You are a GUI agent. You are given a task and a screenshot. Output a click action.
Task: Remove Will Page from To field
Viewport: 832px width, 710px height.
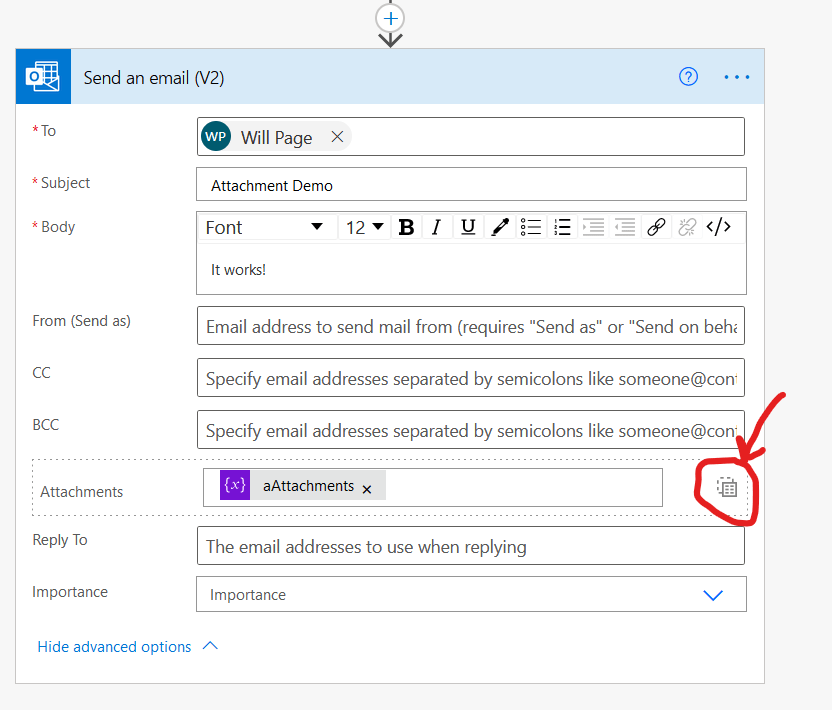[x=337, y=137]
